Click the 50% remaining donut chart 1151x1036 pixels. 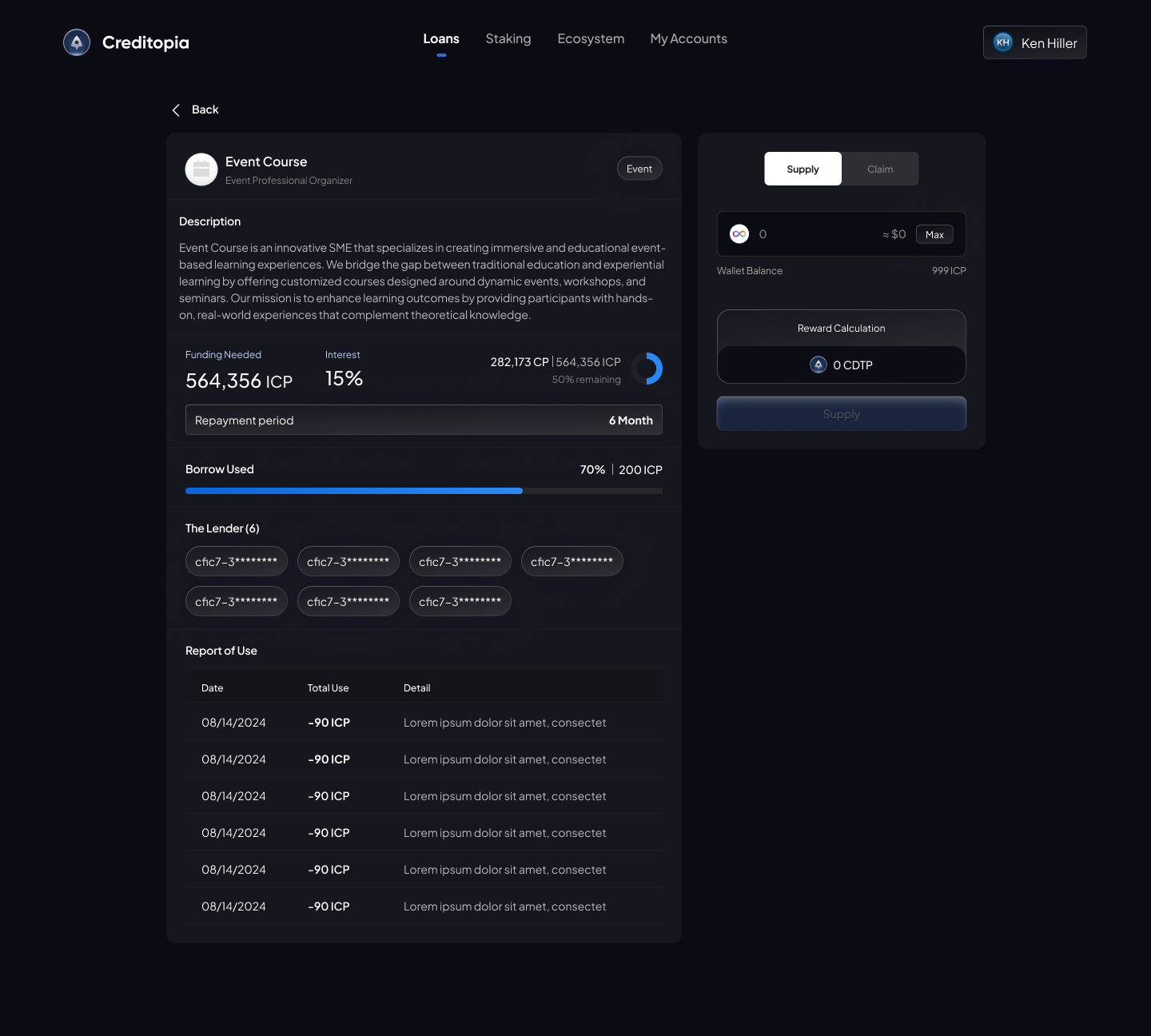coord(647,369)
